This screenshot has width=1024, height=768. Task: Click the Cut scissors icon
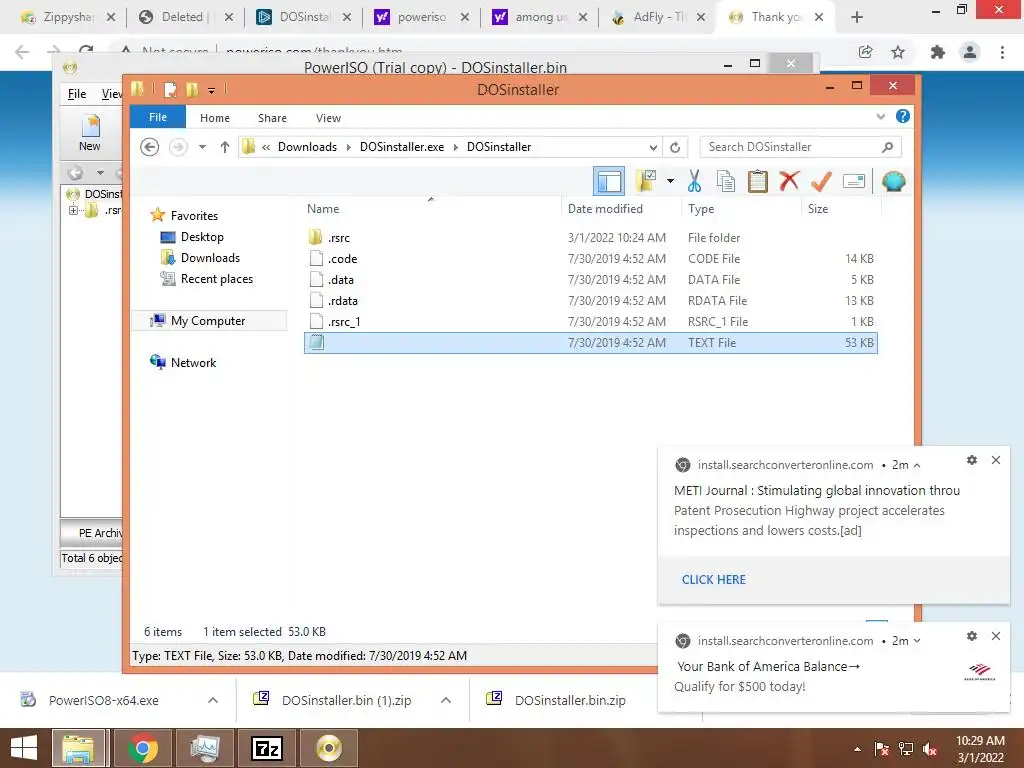coord(694,181)
